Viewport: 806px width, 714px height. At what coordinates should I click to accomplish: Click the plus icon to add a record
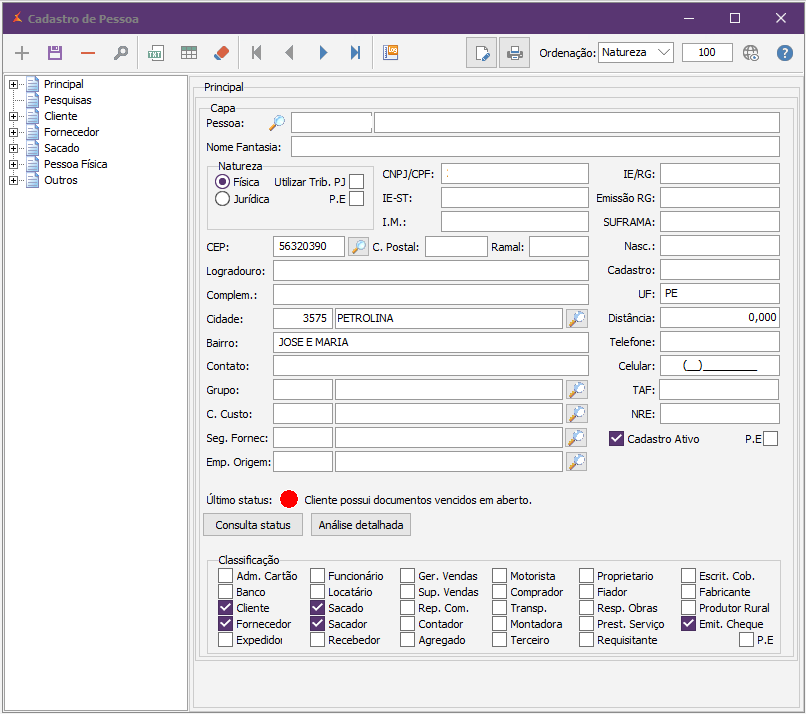[x=22, y=53]
